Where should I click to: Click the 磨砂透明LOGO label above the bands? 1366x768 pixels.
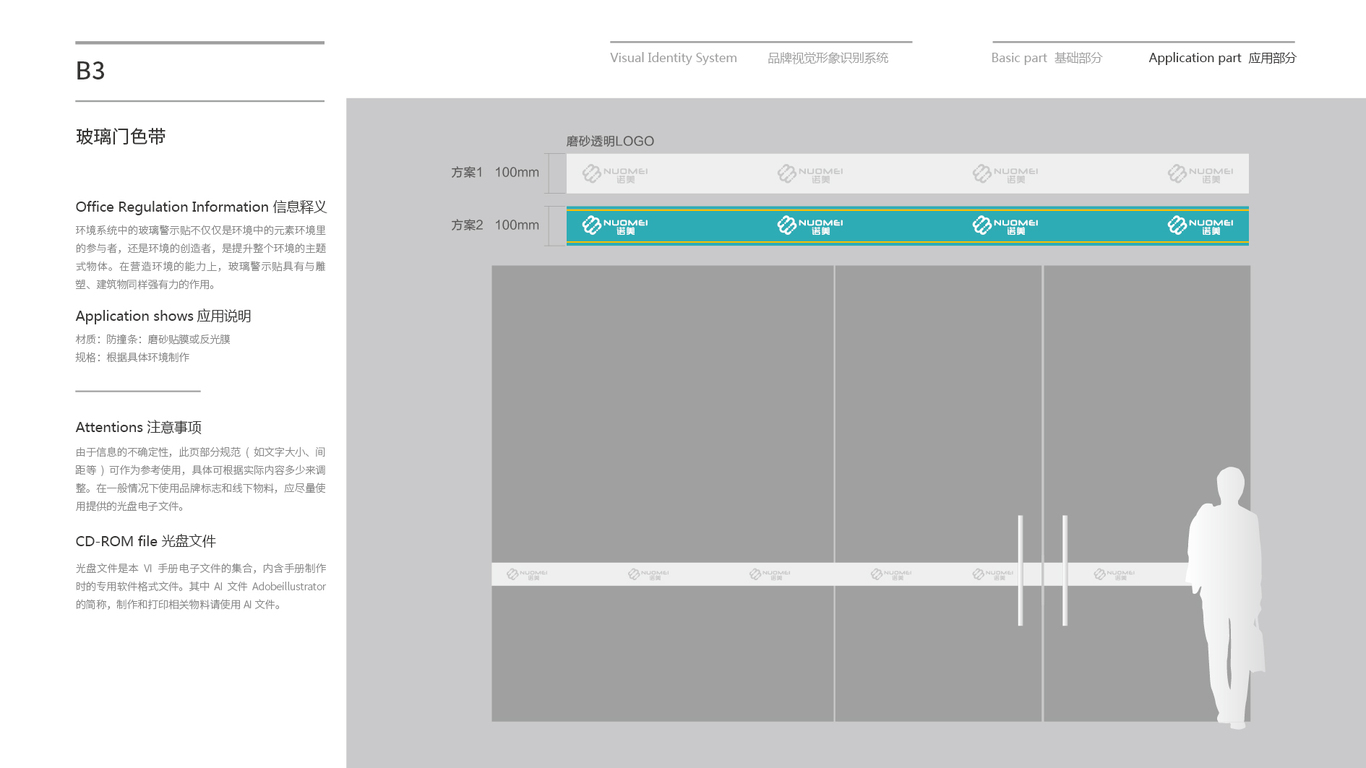[610, 141]
